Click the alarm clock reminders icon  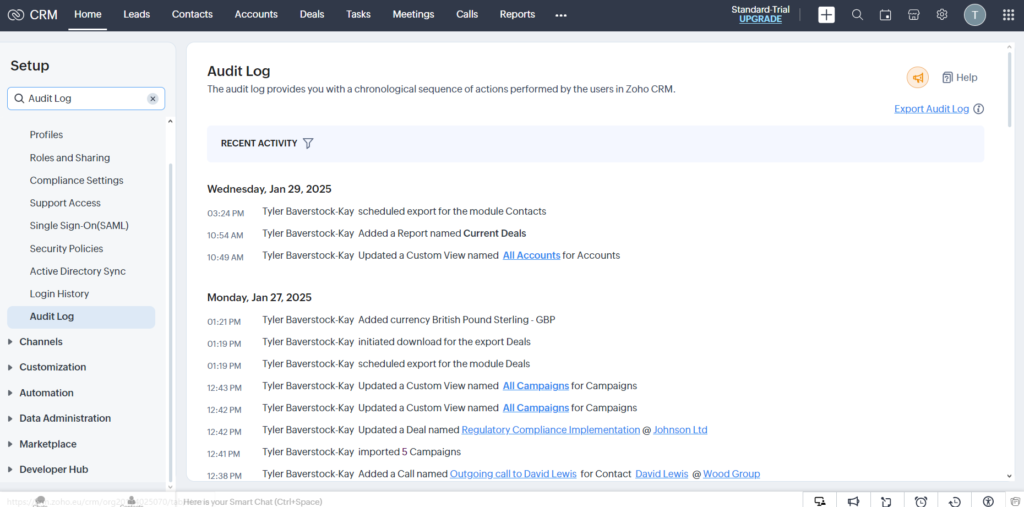(x=921, y=501)
